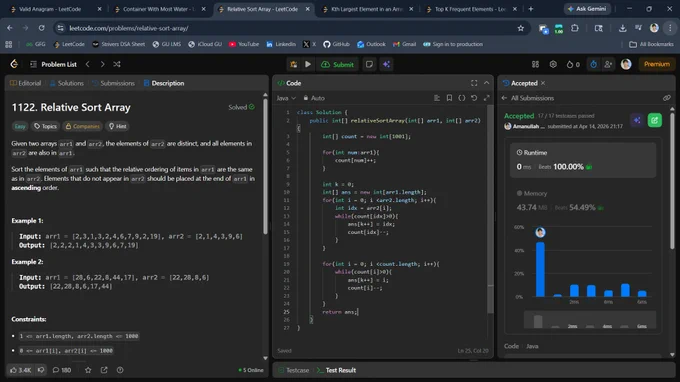This screenshot has width=680, height=382.
Task: Open the Testcase tab
Action: click(x=294, y=370)
